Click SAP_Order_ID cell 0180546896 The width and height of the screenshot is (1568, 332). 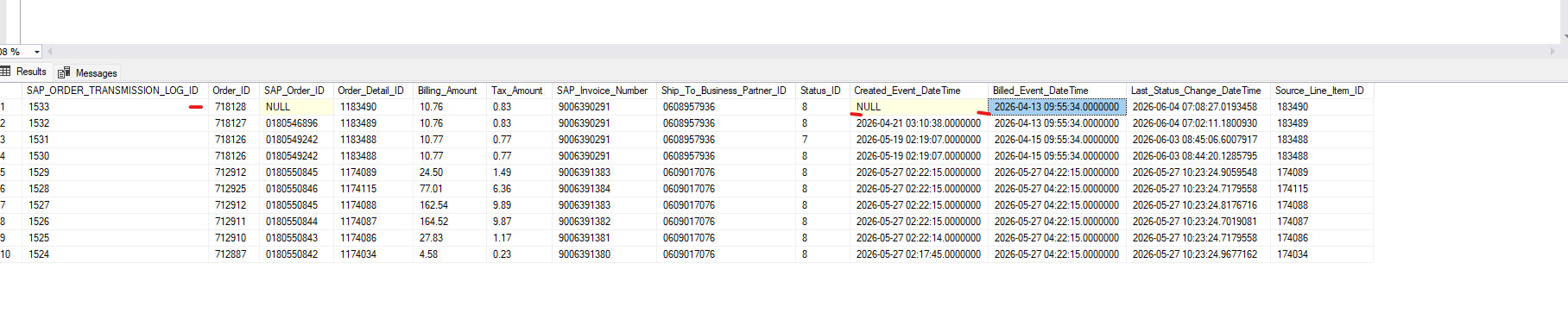(296, 123)
